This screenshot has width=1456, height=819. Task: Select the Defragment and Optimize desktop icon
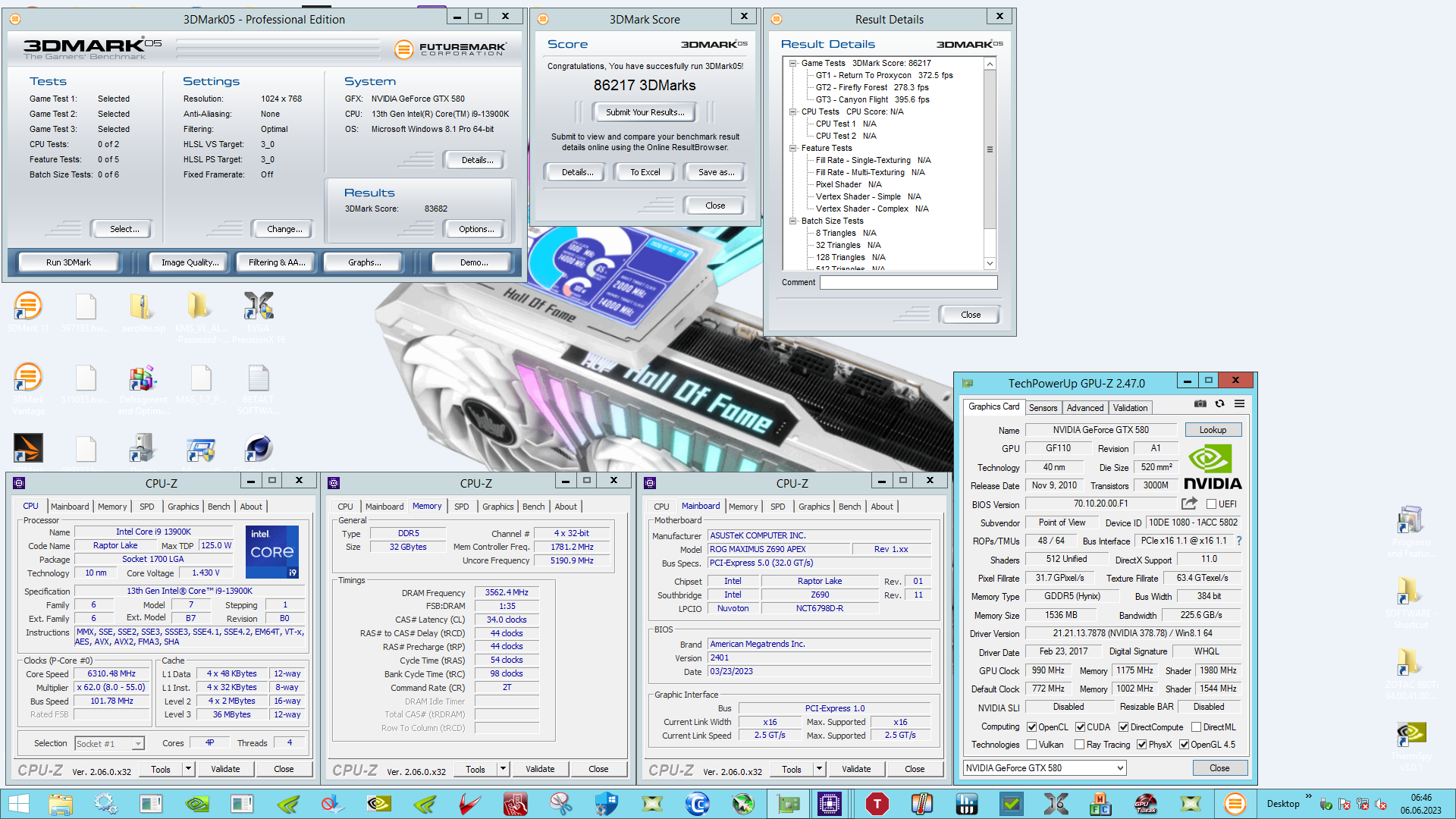(143, 388)
